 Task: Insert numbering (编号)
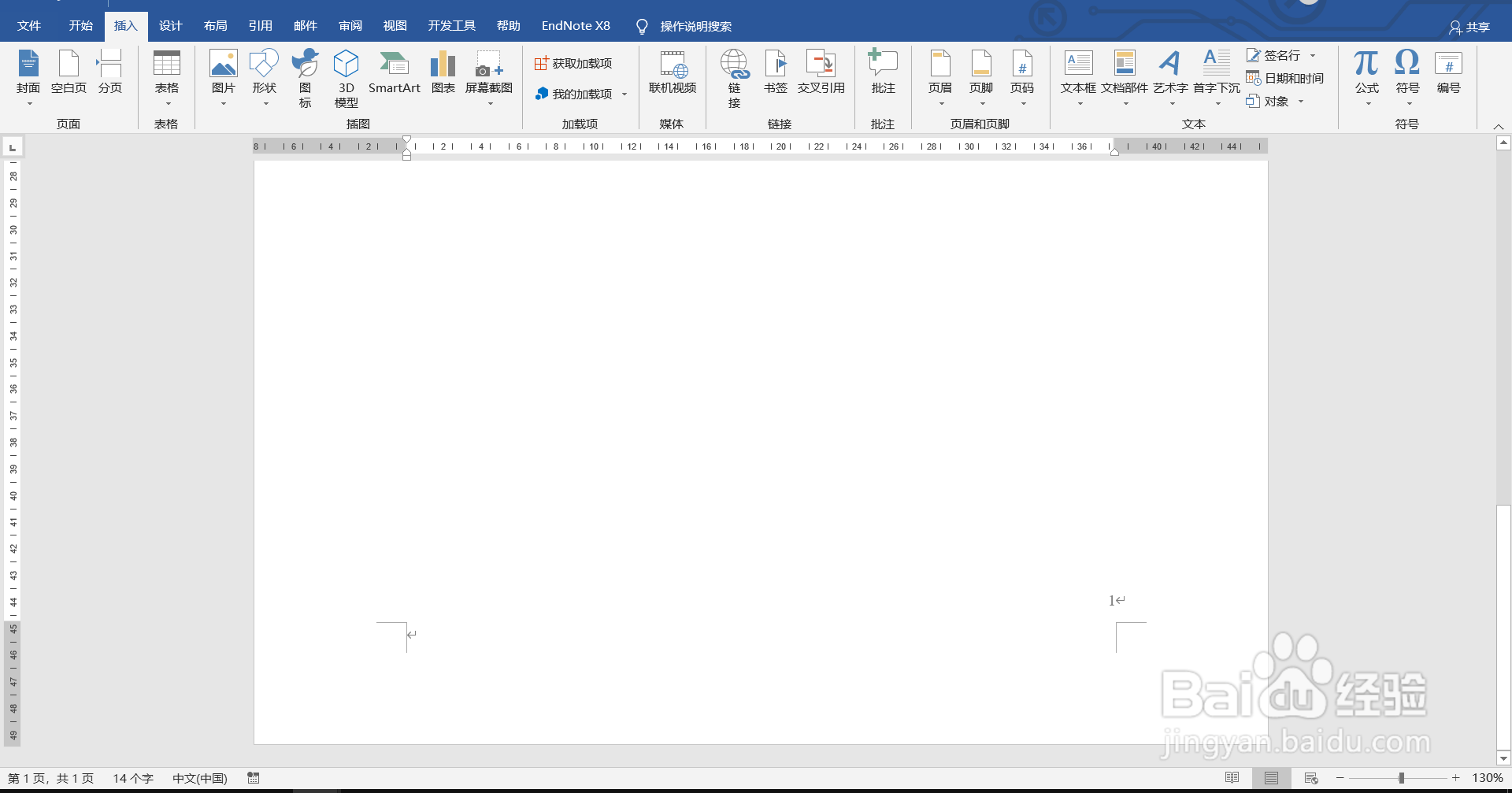click(1448, 72)
